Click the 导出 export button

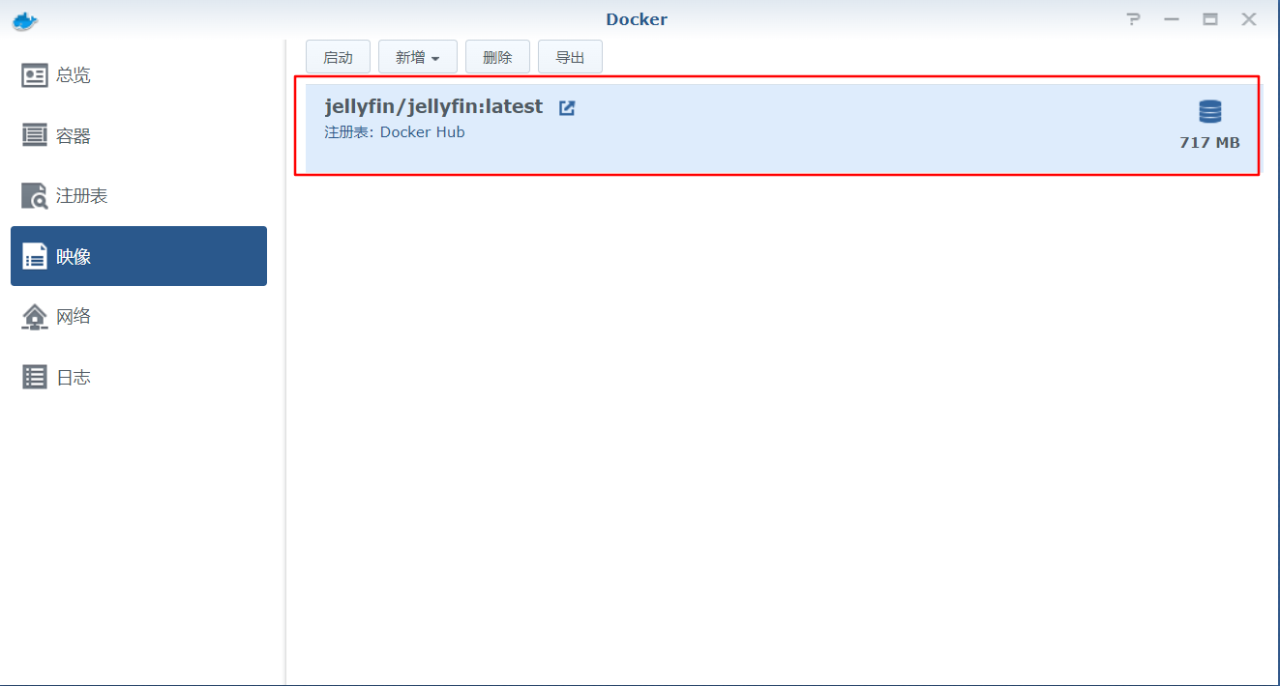tap(570, 57)
